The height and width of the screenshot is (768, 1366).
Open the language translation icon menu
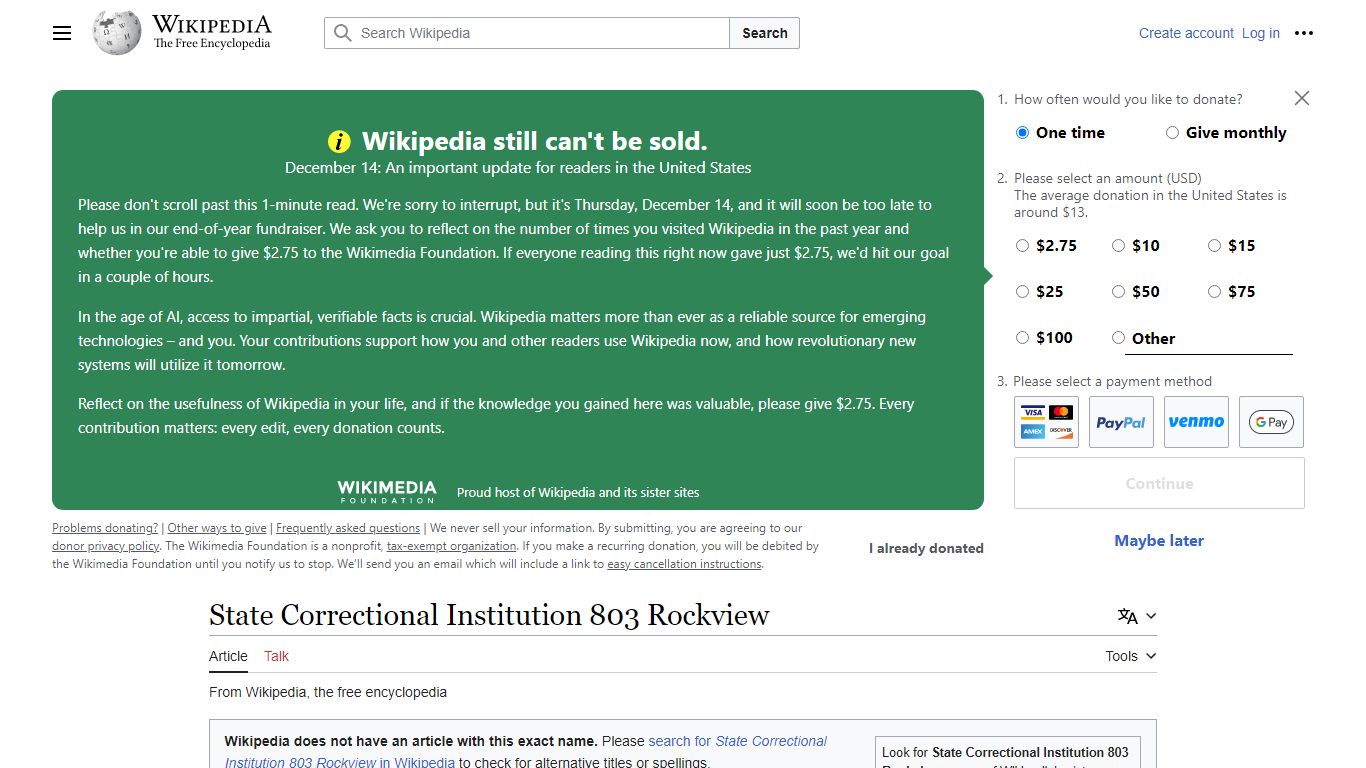[x=1137, y=616]
